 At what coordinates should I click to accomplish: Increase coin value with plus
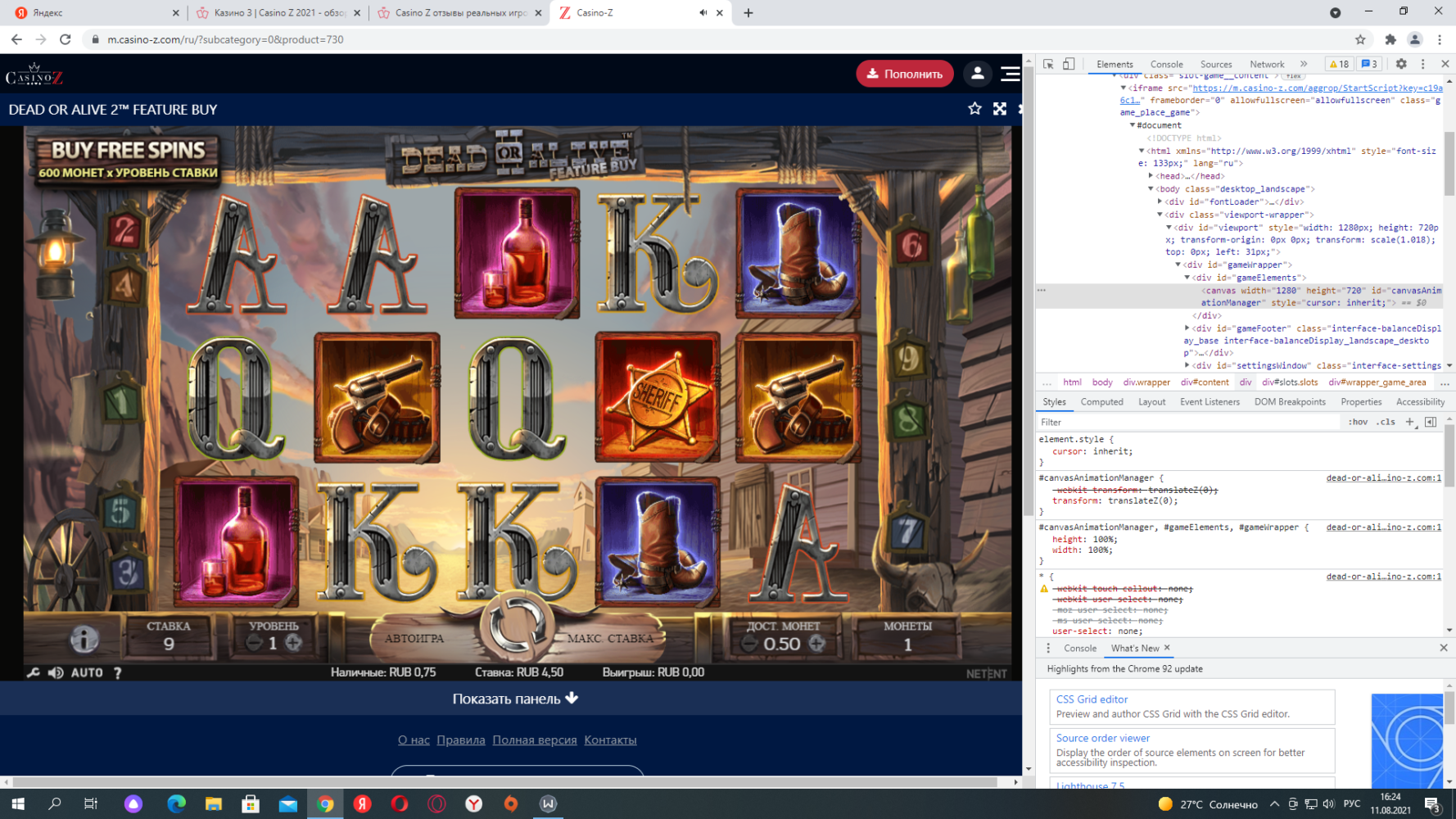pos(816,644)
